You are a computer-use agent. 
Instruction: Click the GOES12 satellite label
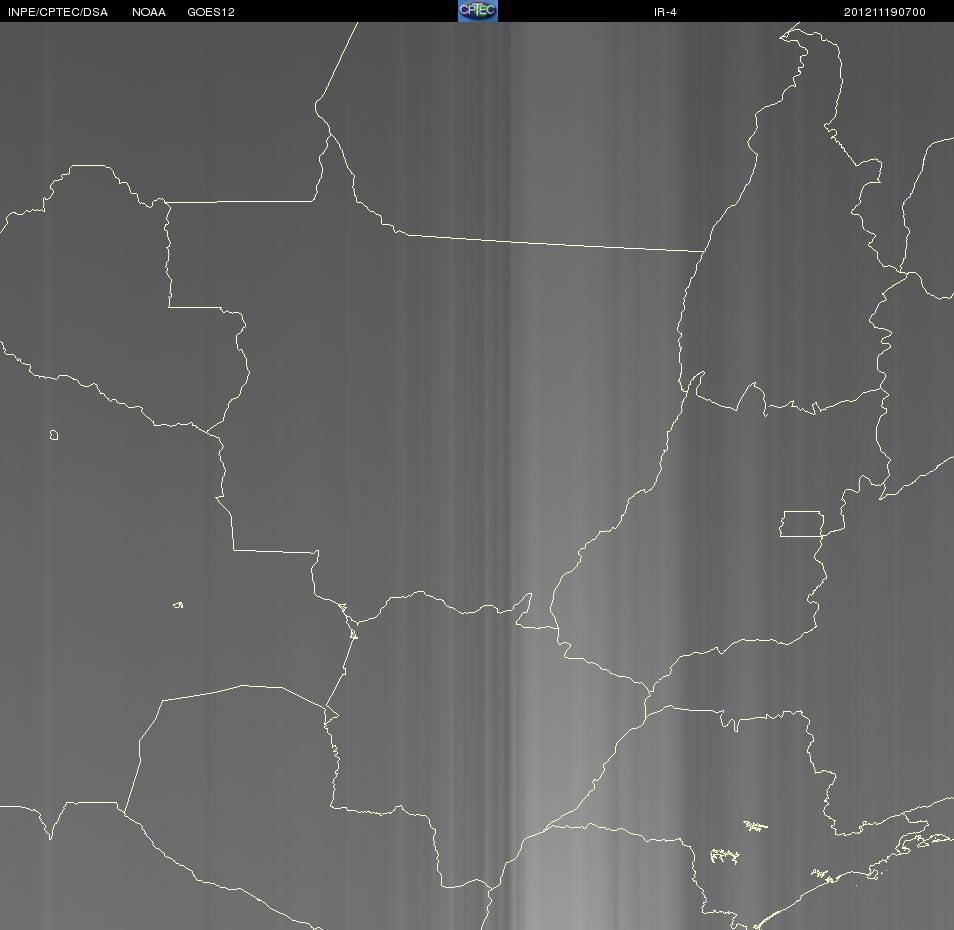[x=211, y=12]
